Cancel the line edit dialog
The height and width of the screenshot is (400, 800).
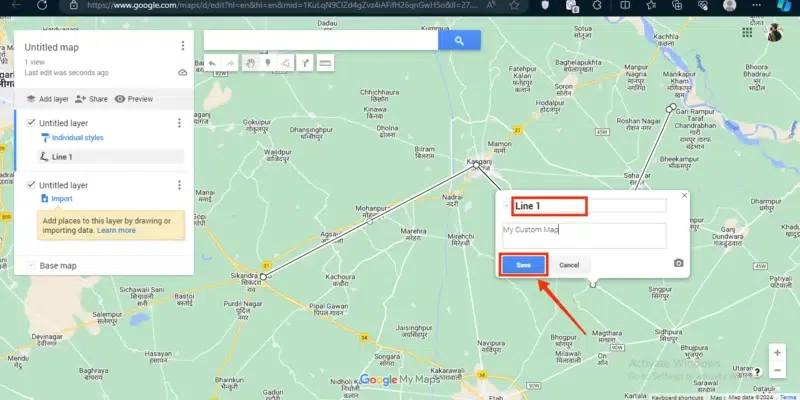pos(569,265)
